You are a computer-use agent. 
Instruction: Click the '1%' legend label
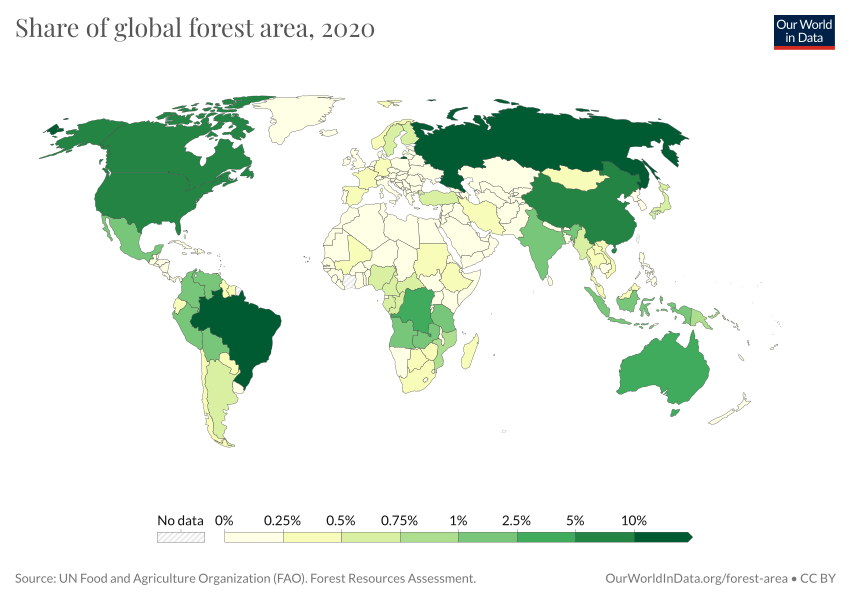[458, 520]
